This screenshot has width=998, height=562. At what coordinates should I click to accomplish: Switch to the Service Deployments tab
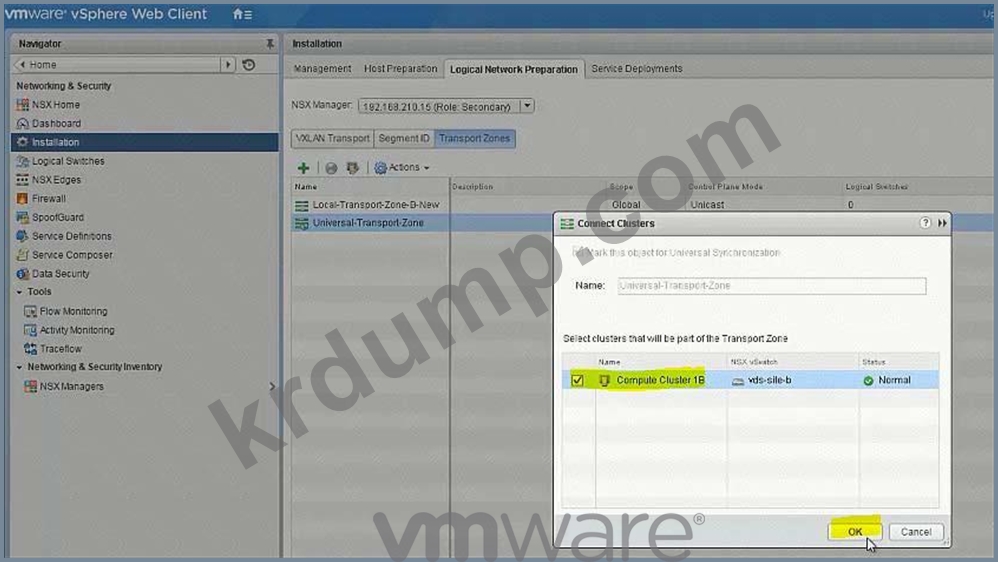tap(636, 68)
